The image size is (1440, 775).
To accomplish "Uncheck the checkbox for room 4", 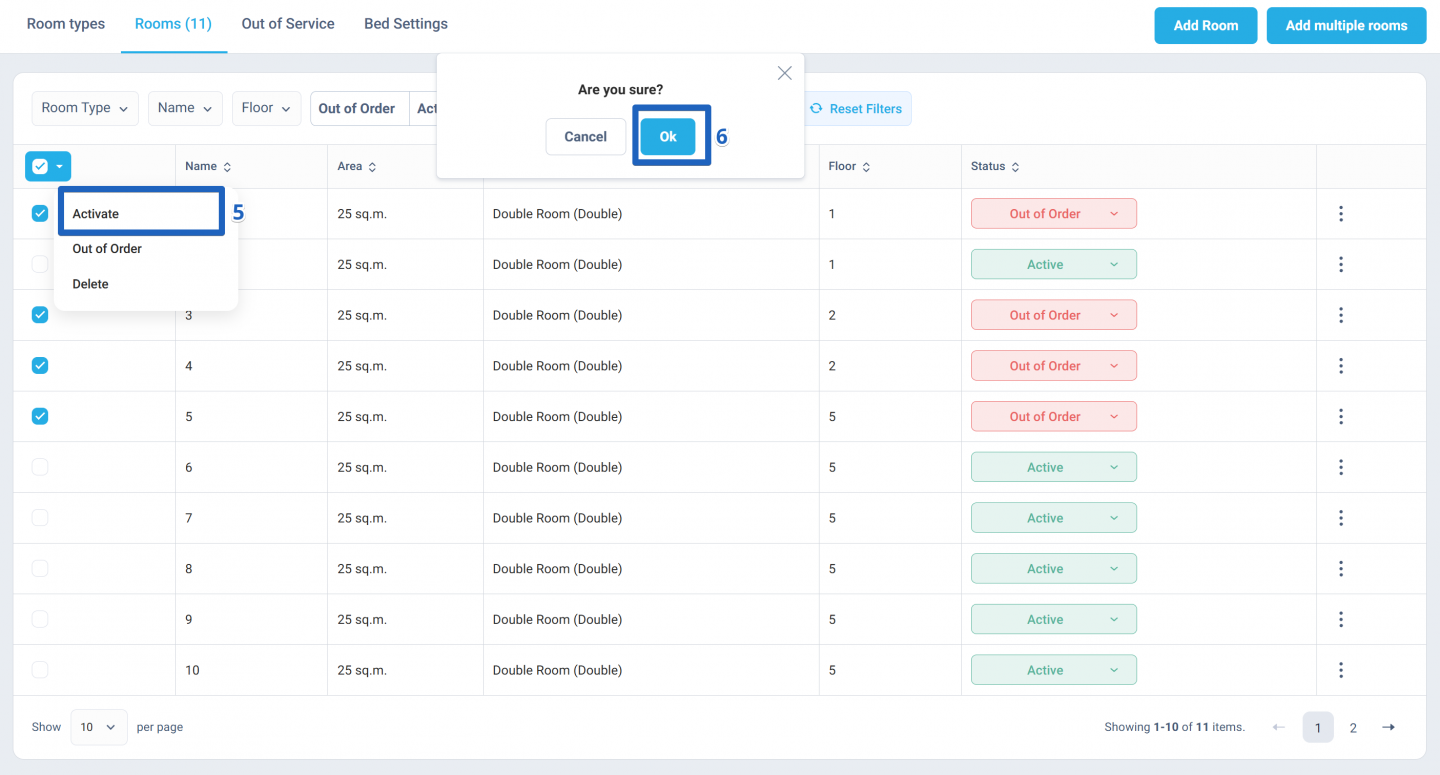I will coord(40,366).
